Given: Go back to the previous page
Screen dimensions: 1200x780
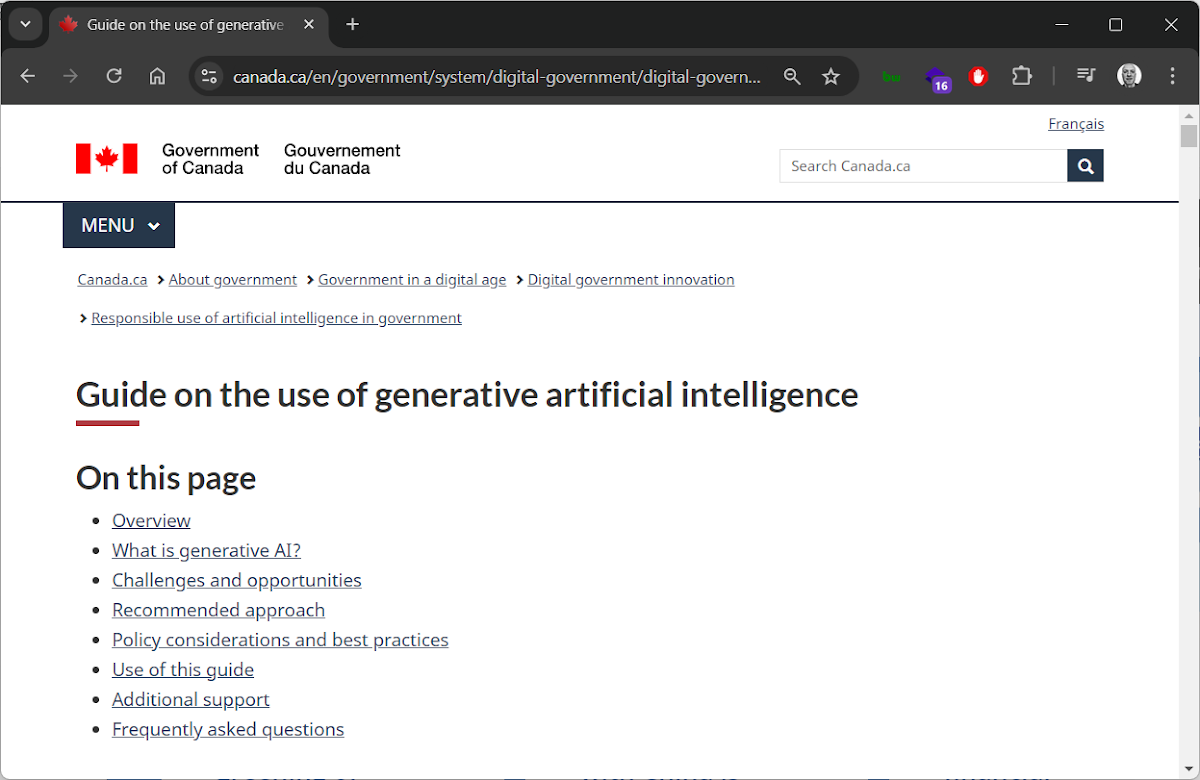Looking at the screenshot, I should pyautogui.click(x=27, y=76).
